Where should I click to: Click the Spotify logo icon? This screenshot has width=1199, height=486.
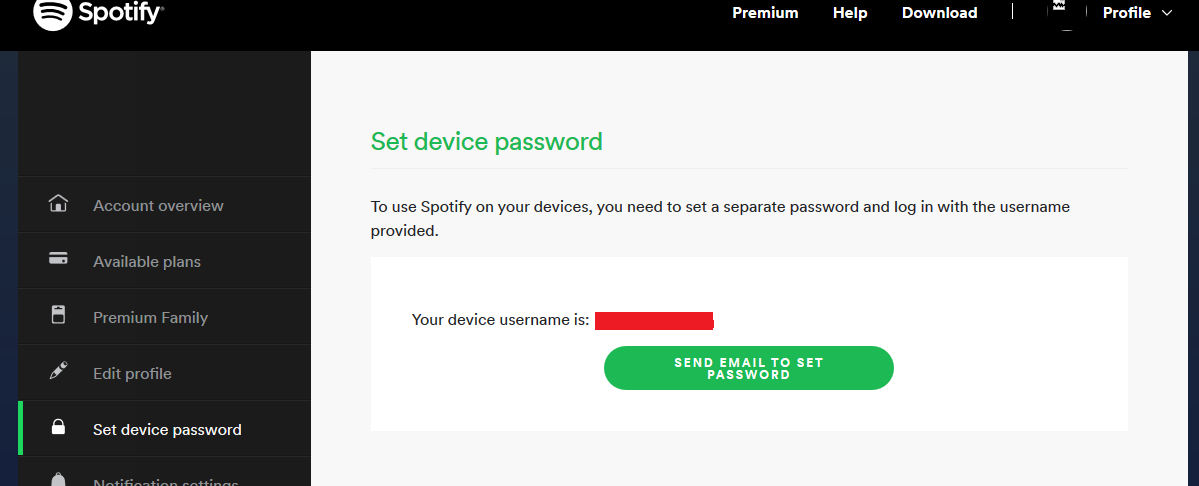tap(52, 13)
